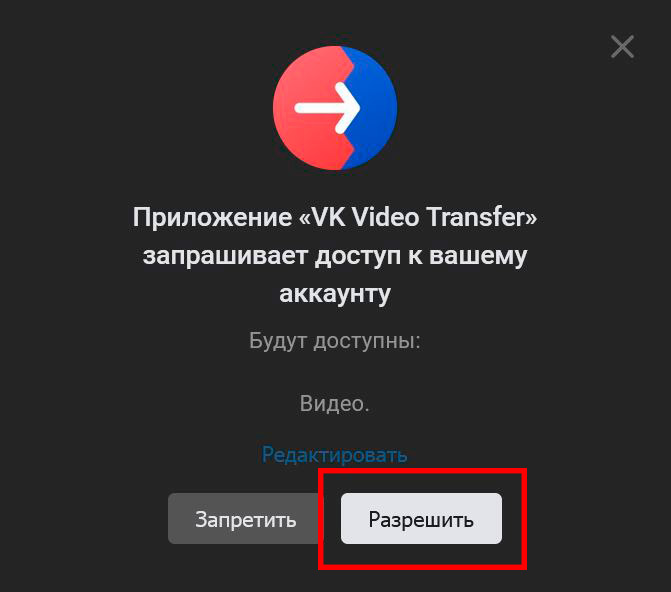Click the VK Video Transfer app logo
This screenshot has width=671, height=592.
(x=335, y=108)
